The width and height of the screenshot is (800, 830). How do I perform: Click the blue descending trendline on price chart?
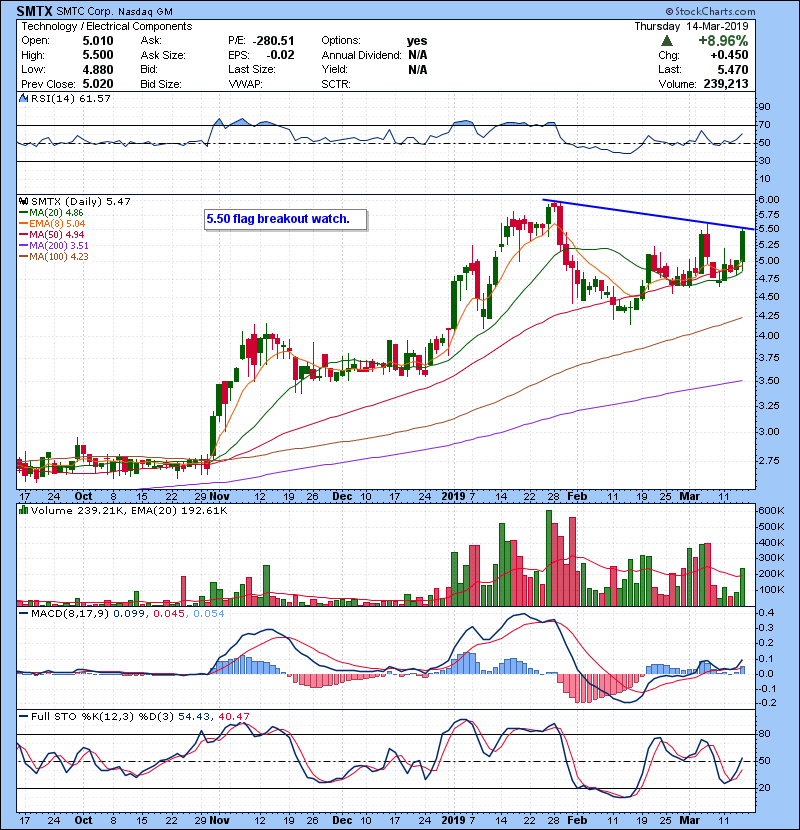649,214
